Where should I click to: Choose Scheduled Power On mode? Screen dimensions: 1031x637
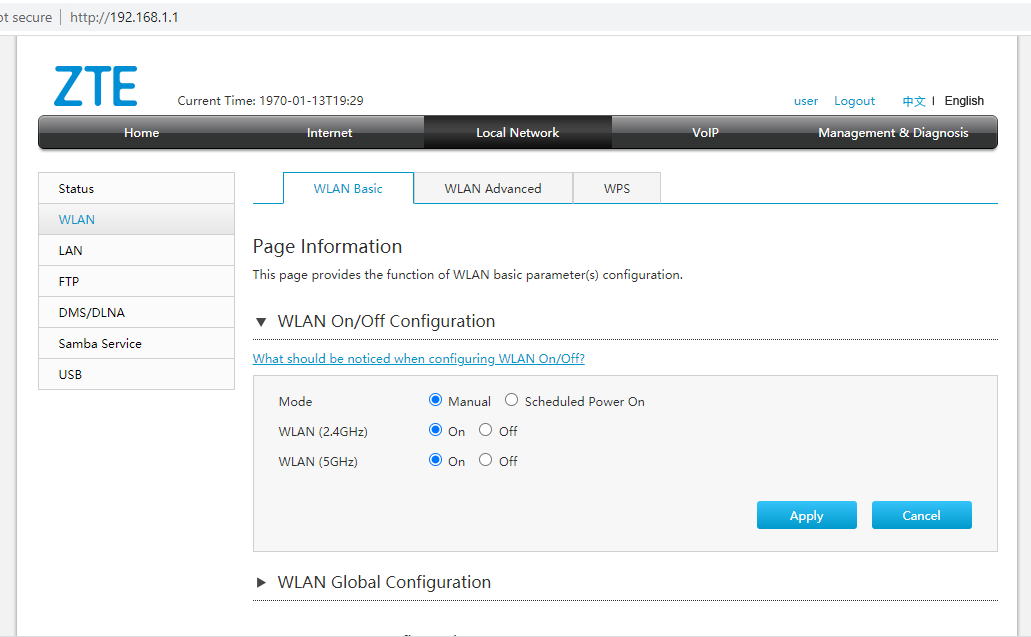pyautogui.click(x=512, y=400)
